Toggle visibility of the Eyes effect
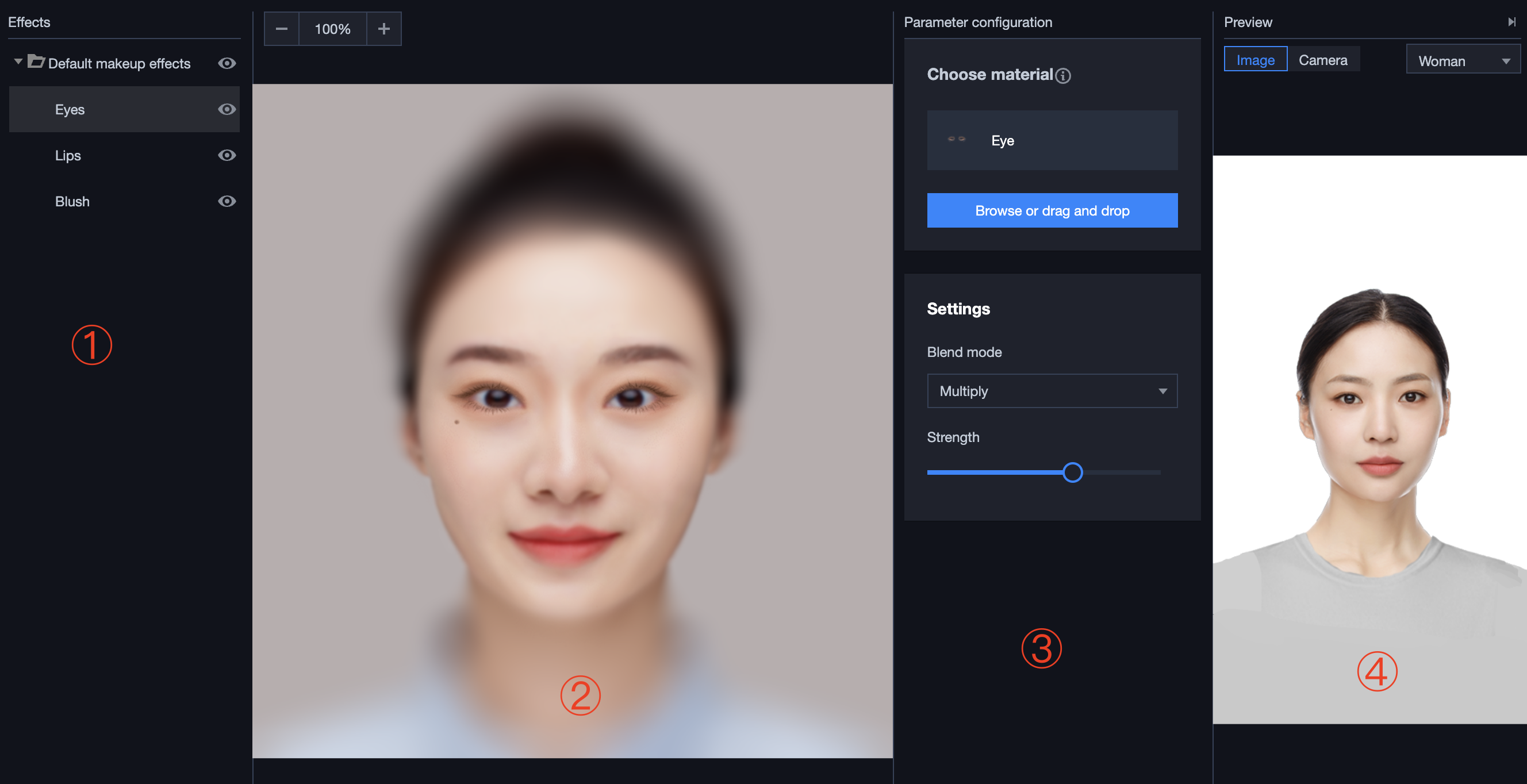Screen dimensions: 1527x784 pyautogui.click(x=227, y=110)
